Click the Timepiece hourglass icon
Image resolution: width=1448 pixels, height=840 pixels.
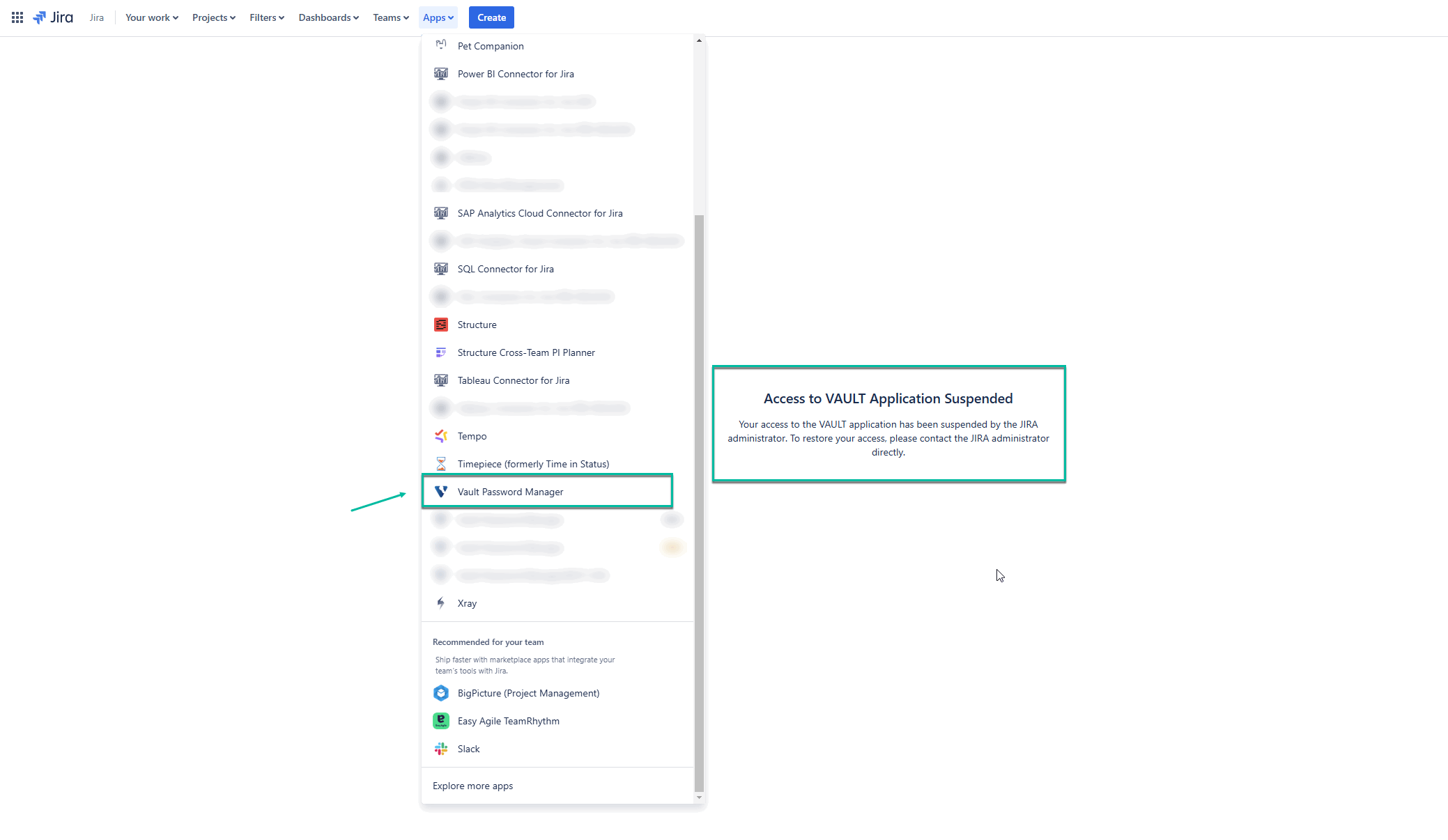[x=441, y=464]
